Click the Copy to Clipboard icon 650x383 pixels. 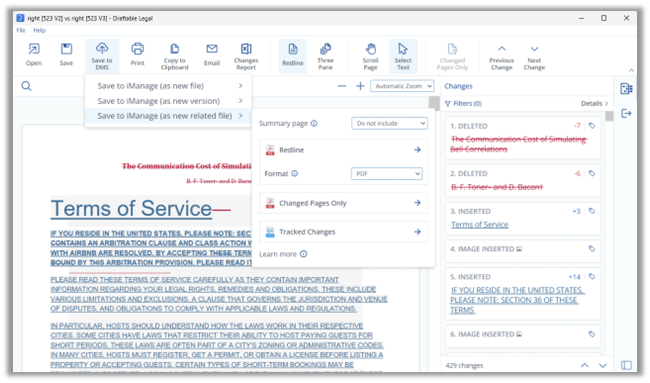(175, 56)
